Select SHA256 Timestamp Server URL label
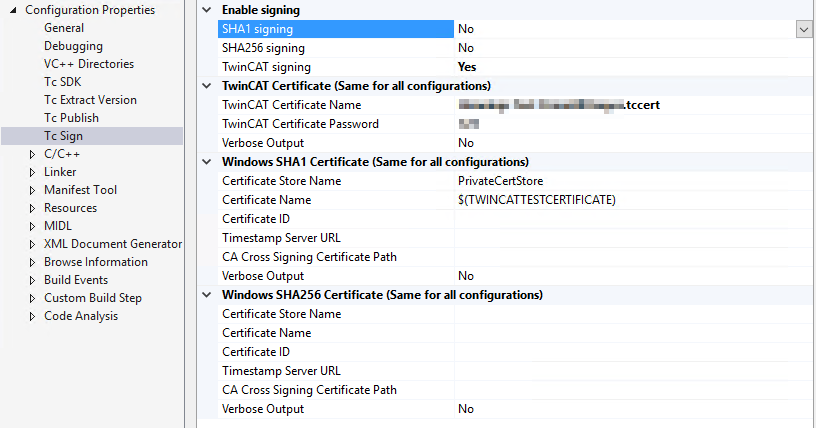The width and height of the screenshot is (816, 428). tap(281, 371)
